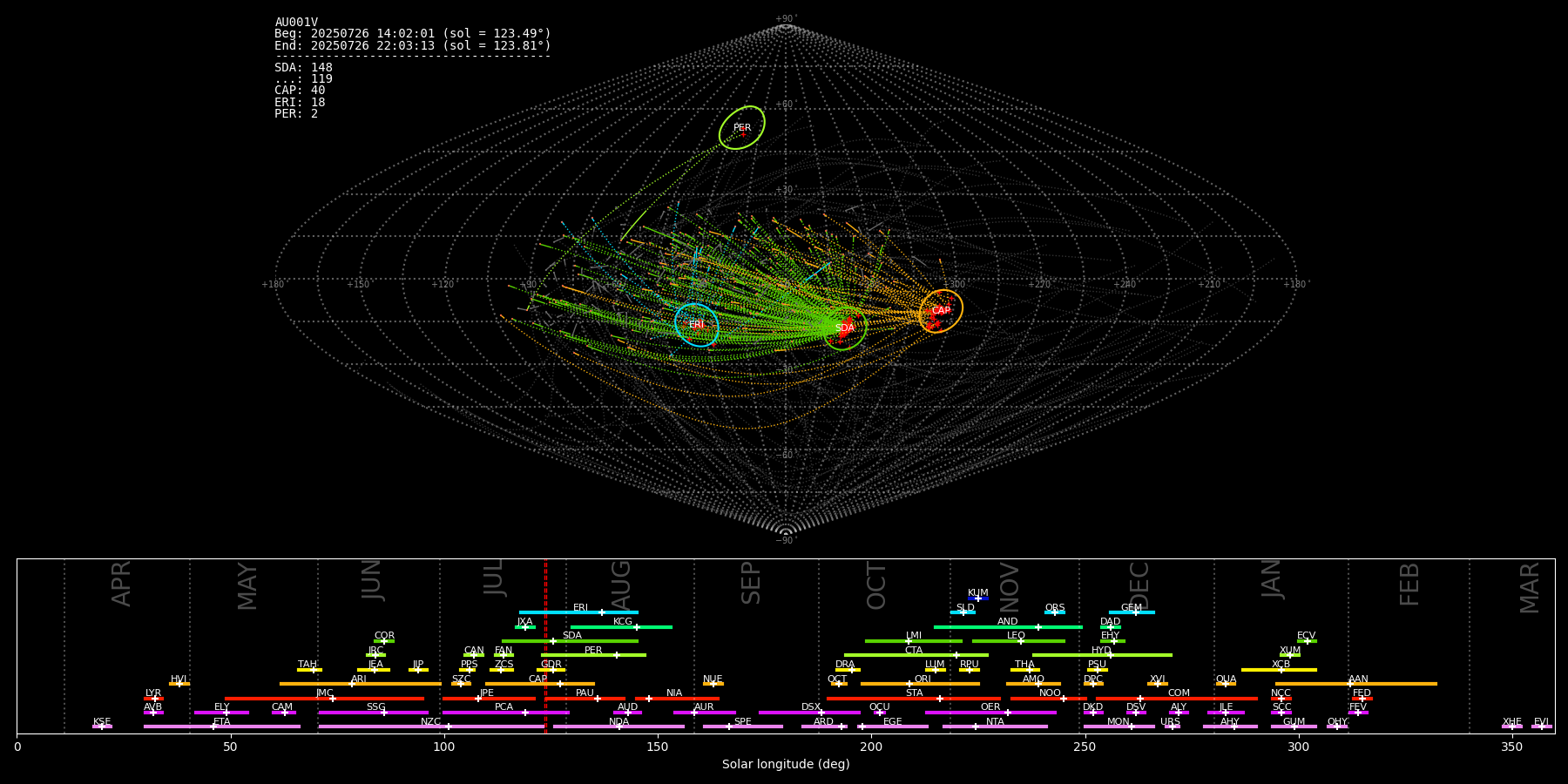Click the GDR shower bar
1568x784 pixels.
pos(551,669)
